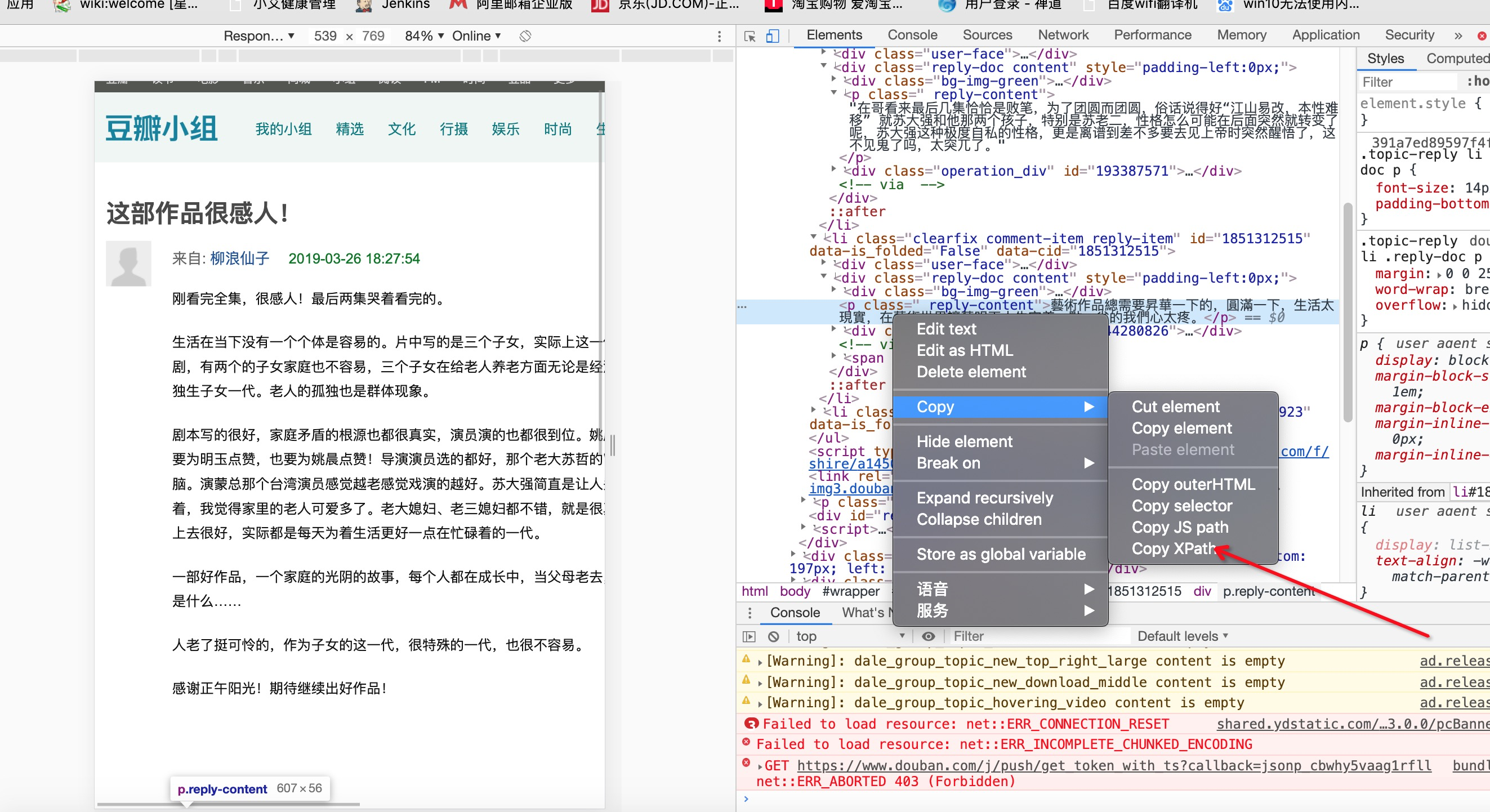The image size is (1490, 812).
Task: Toggle the device toolbar icon
Action: [772, 36]
